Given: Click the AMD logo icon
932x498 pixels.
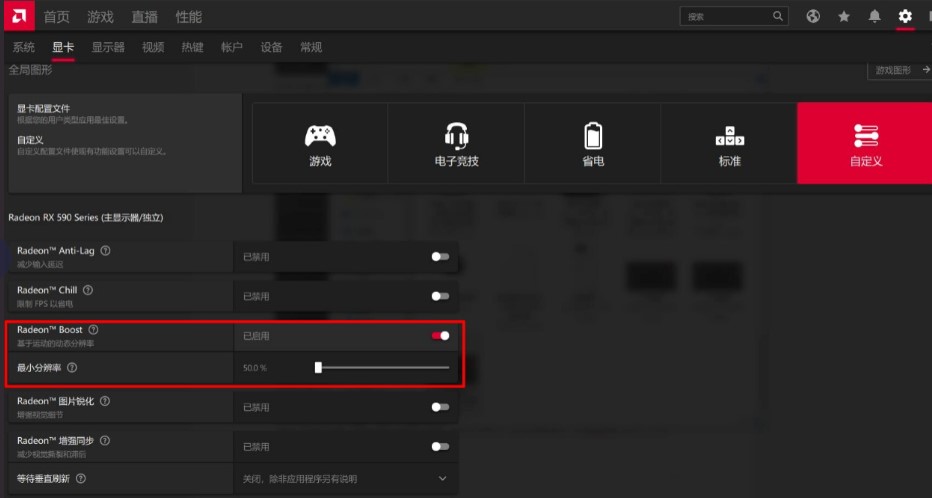Looking at the screenshot, I should pyautogui.click(x=19, y=15).
